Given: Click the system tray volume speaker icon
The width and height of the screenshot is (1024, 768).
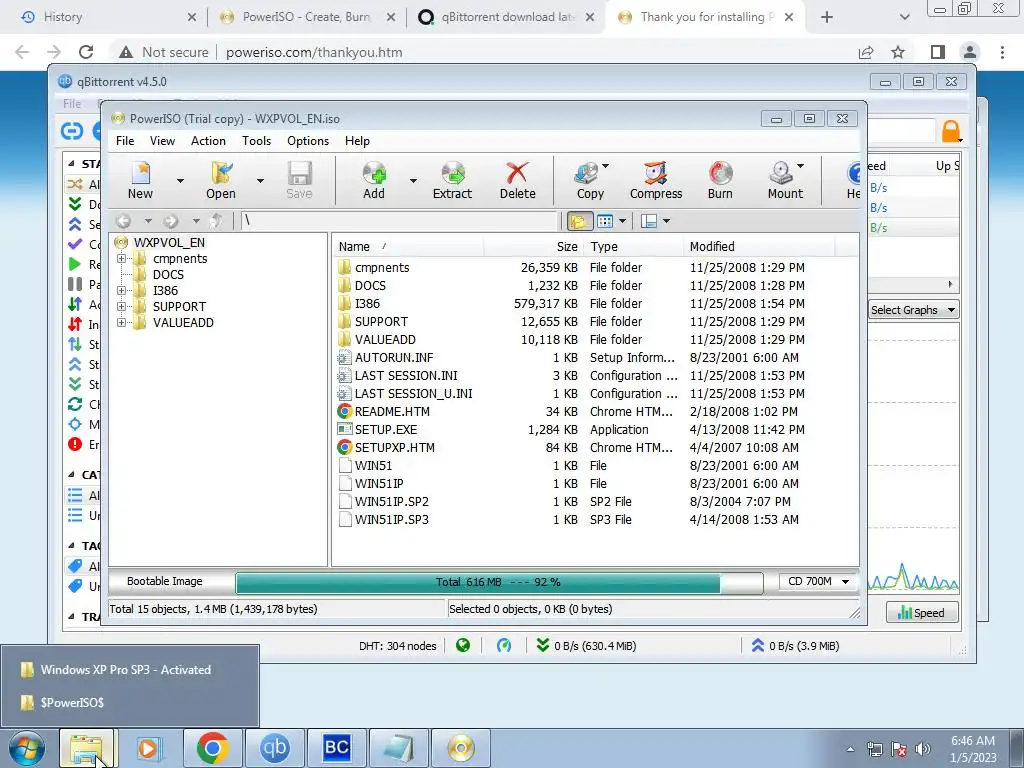Looking at the screenshot, I should (x=923, y=749).
